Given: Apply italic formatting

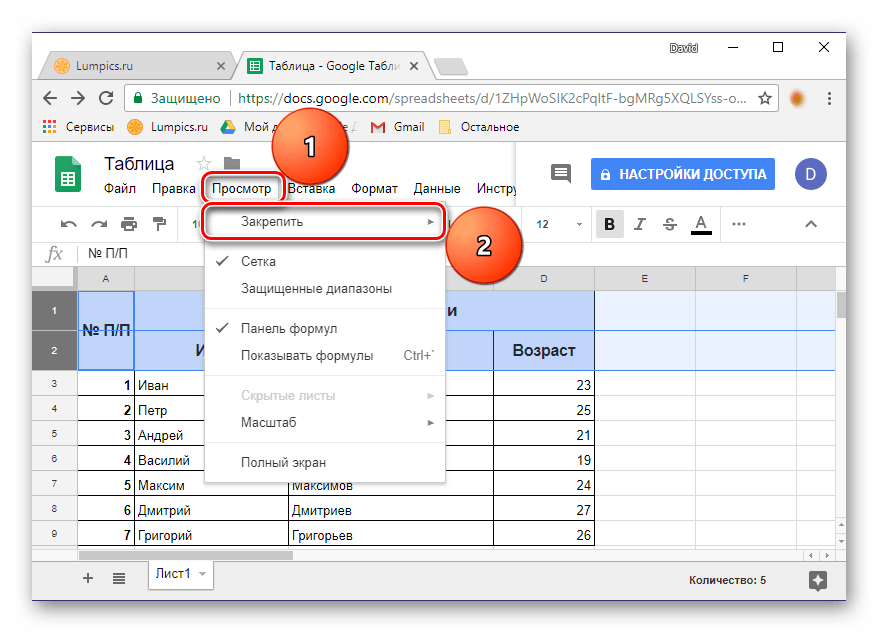Looking at the screenshot, I should point(639,224).
